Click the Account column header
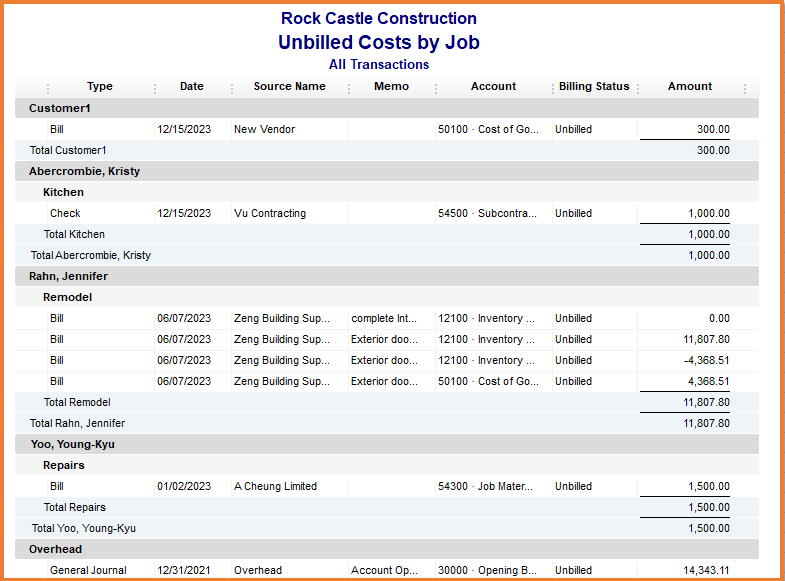The image size is (785, 581). pyautogui.click(x=493, y=86)
